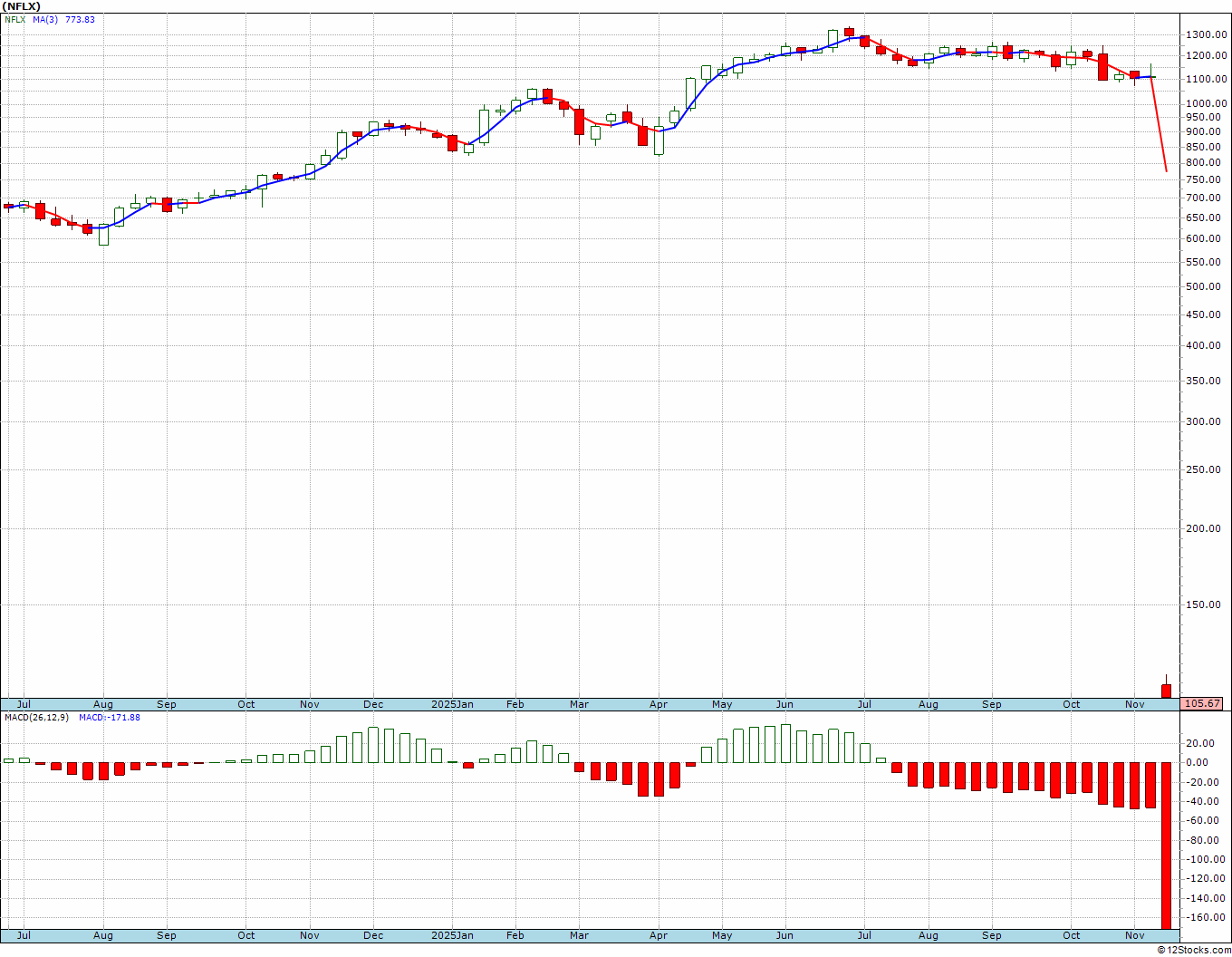Select the 150.00 price axis label
The width and height of the screenshot is (1232, 957).
coord(1203,605)
